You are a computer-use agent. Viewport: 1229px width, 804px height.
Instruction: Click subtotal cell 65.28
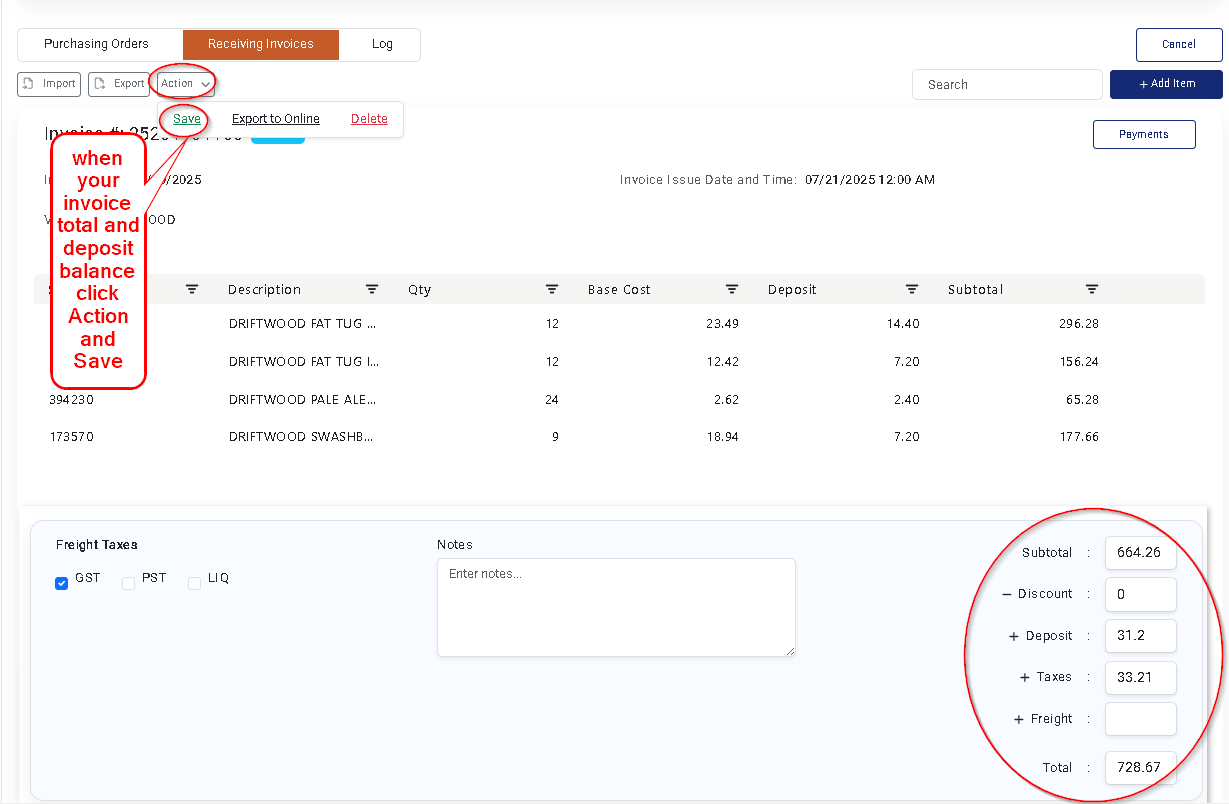1083,399
